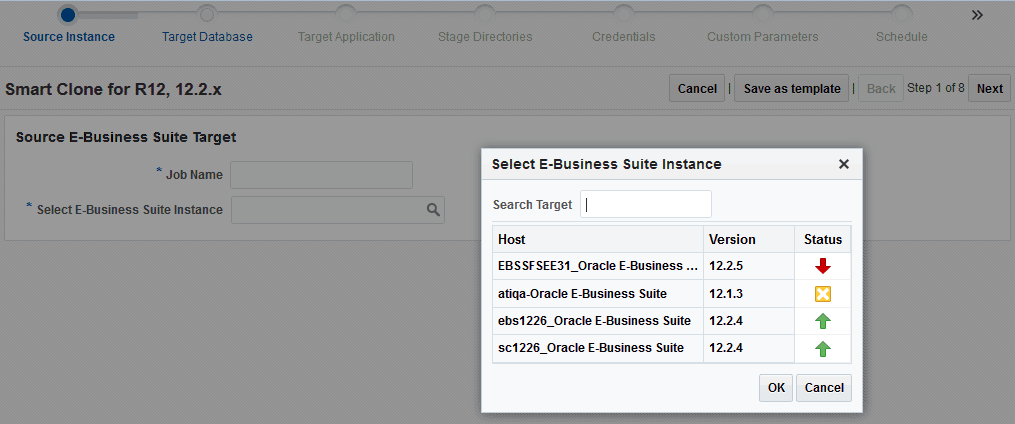Viewport: 1015px width, 424px height.
Task: Click the Back button
Action: 881,89
